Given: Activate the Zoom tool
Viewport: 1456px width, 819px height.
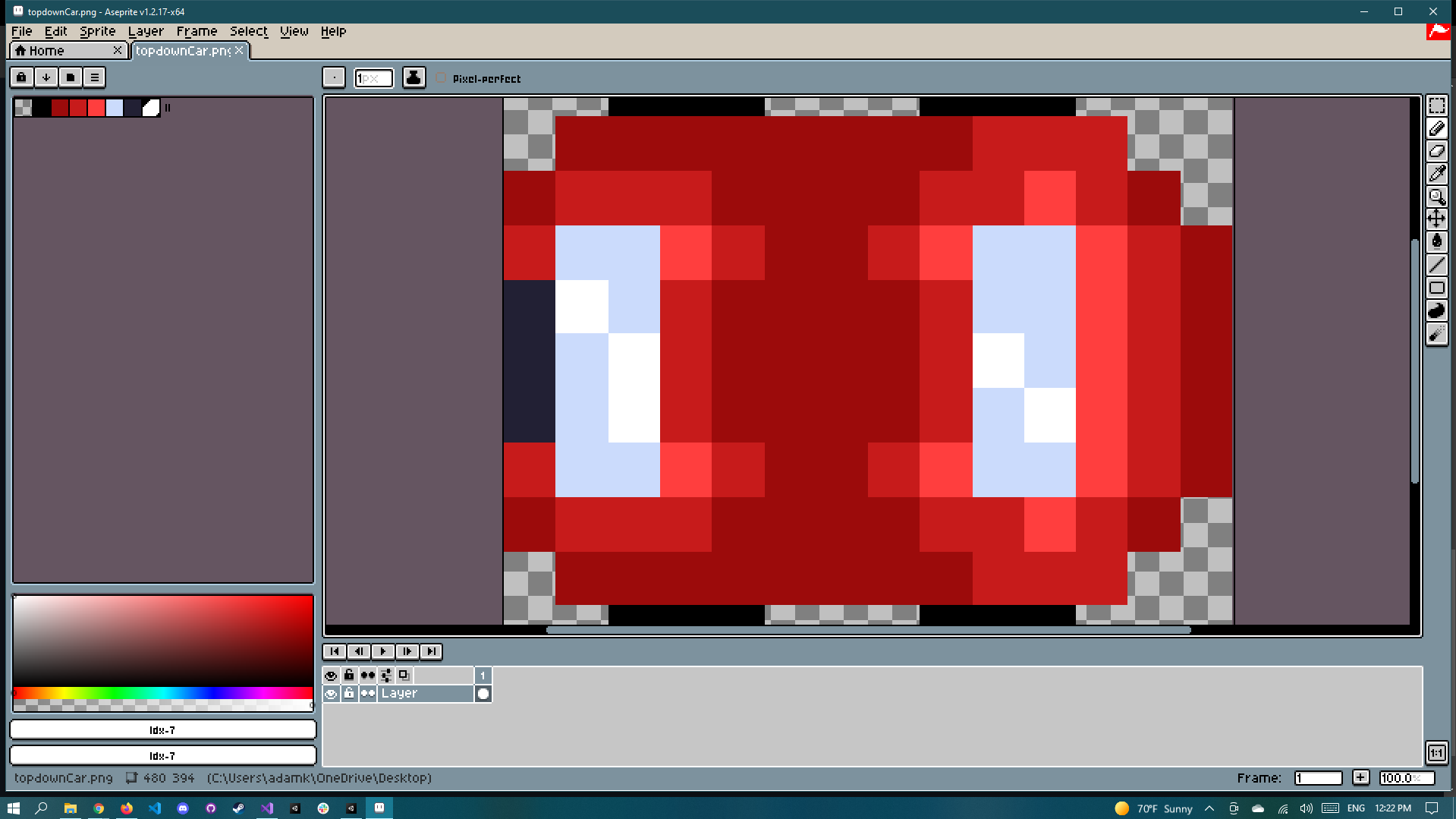Looking at the screenshot, I should (1437, 197).
